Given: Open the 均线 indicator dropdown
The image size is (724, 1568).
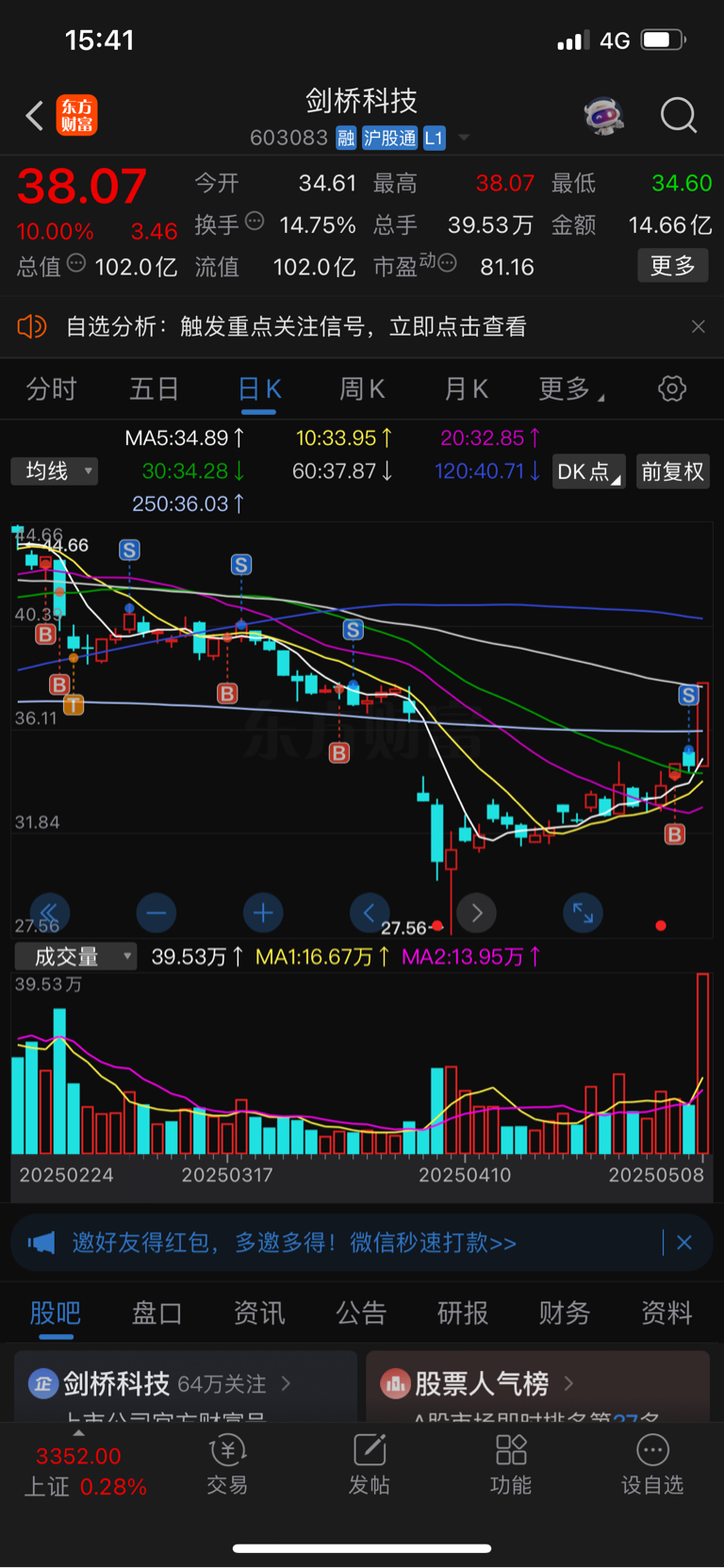Looking at the screenshot, I should [55, 470].
